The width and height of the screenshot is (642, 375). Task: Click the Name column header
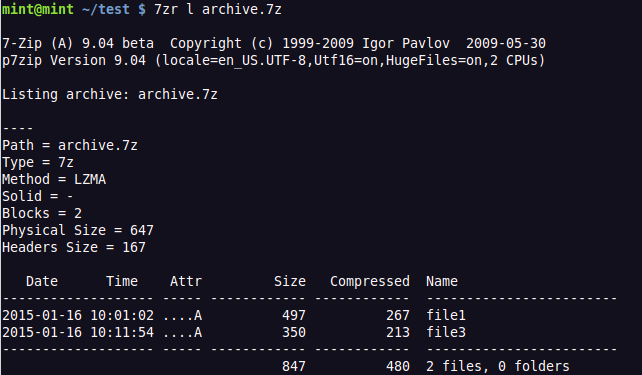[x=442, y=281]
